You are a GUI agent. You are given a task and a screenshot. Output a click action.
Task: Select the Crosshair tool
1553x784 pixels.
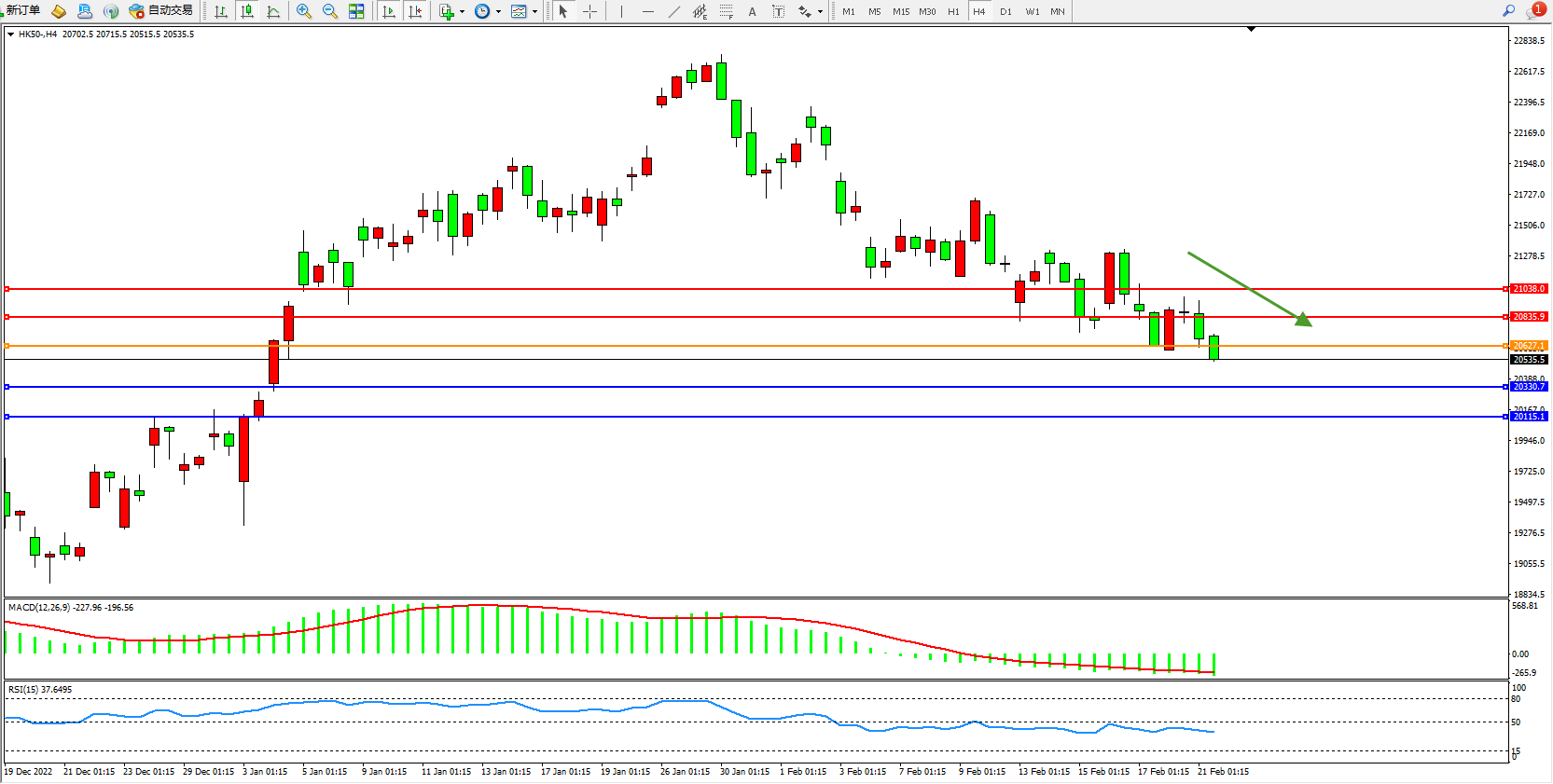tap(589, 11)
